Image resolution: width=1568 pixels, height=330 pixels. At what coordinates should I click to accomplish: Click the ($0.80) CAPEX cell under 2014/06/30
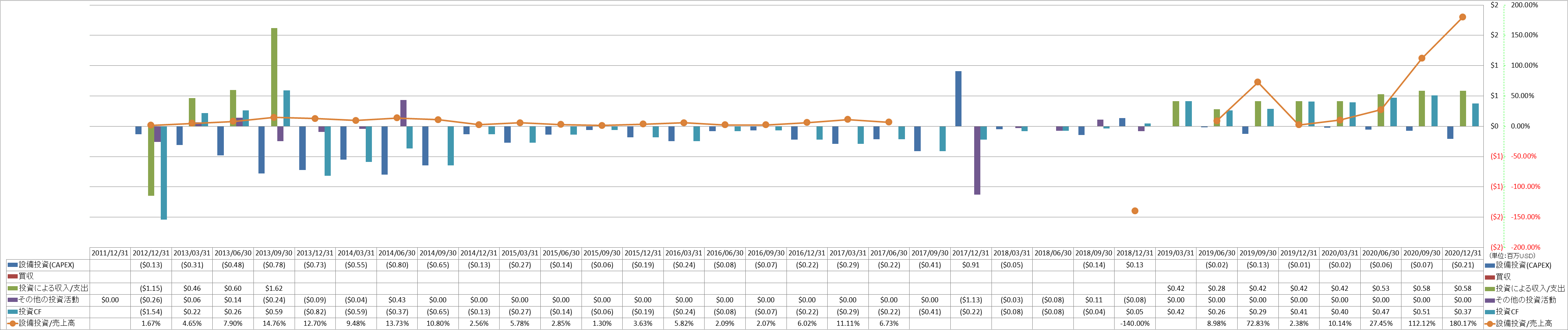click(397, 265)
